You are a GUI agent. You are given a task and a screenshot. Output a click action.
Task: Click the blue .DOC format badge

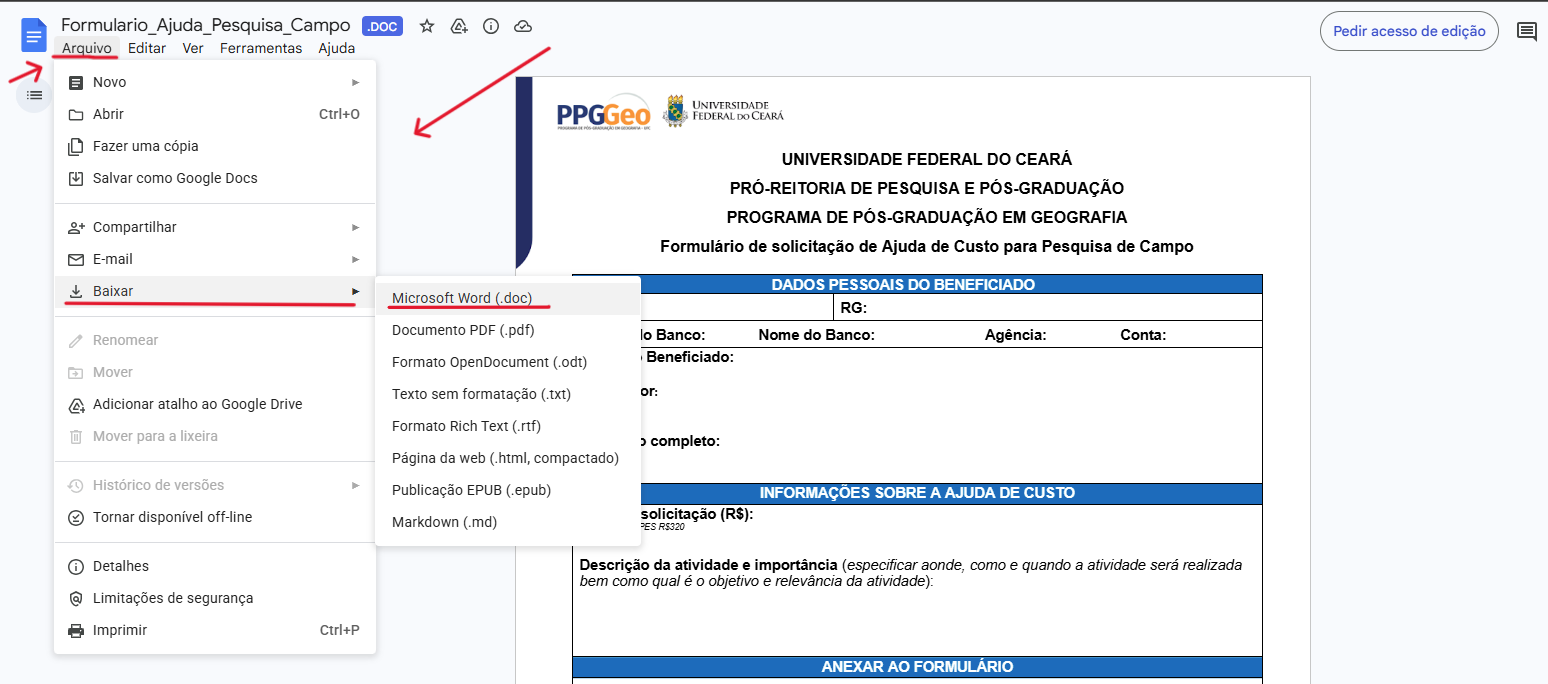pyautogui.click(x=381, y=27)
